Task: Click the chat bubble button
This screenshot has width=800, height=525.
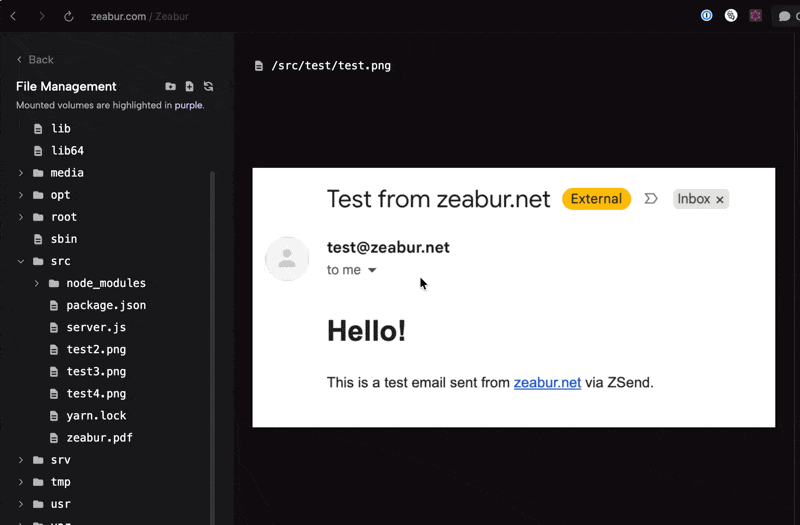Action: pyautogui.click(x=784, y=17)
